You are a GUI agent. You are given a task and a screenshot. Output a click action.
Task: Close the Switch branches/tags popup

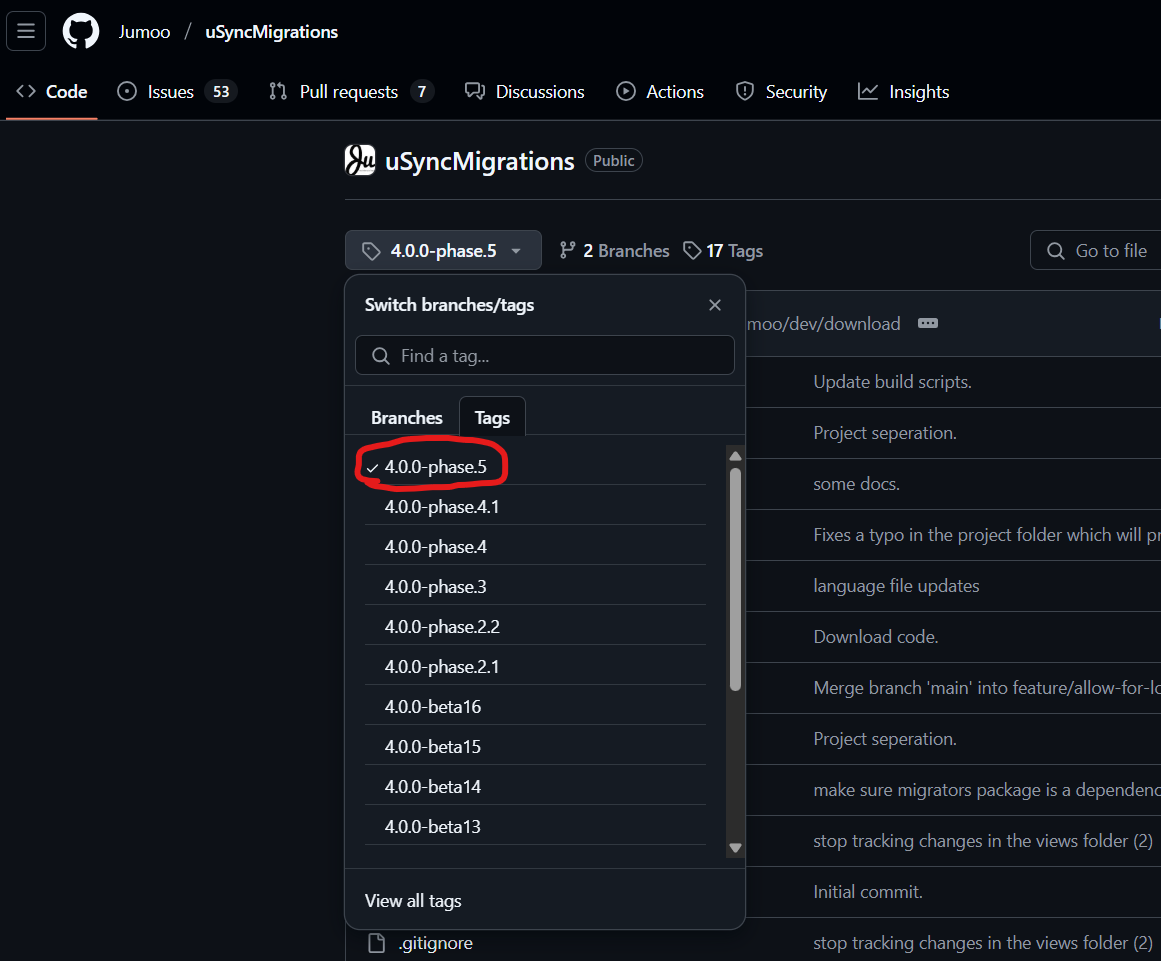(715, 305)
